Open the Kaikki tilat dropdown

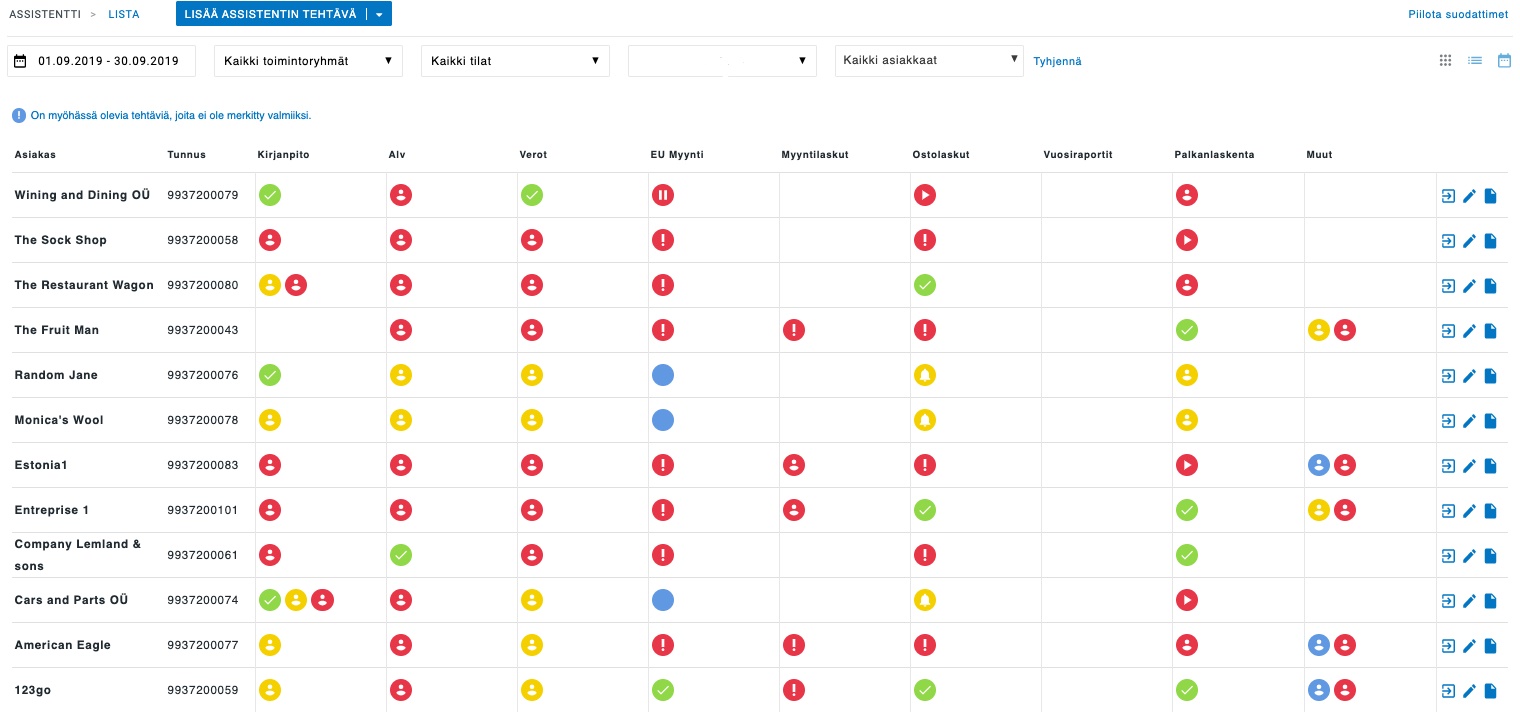[515, 61]
